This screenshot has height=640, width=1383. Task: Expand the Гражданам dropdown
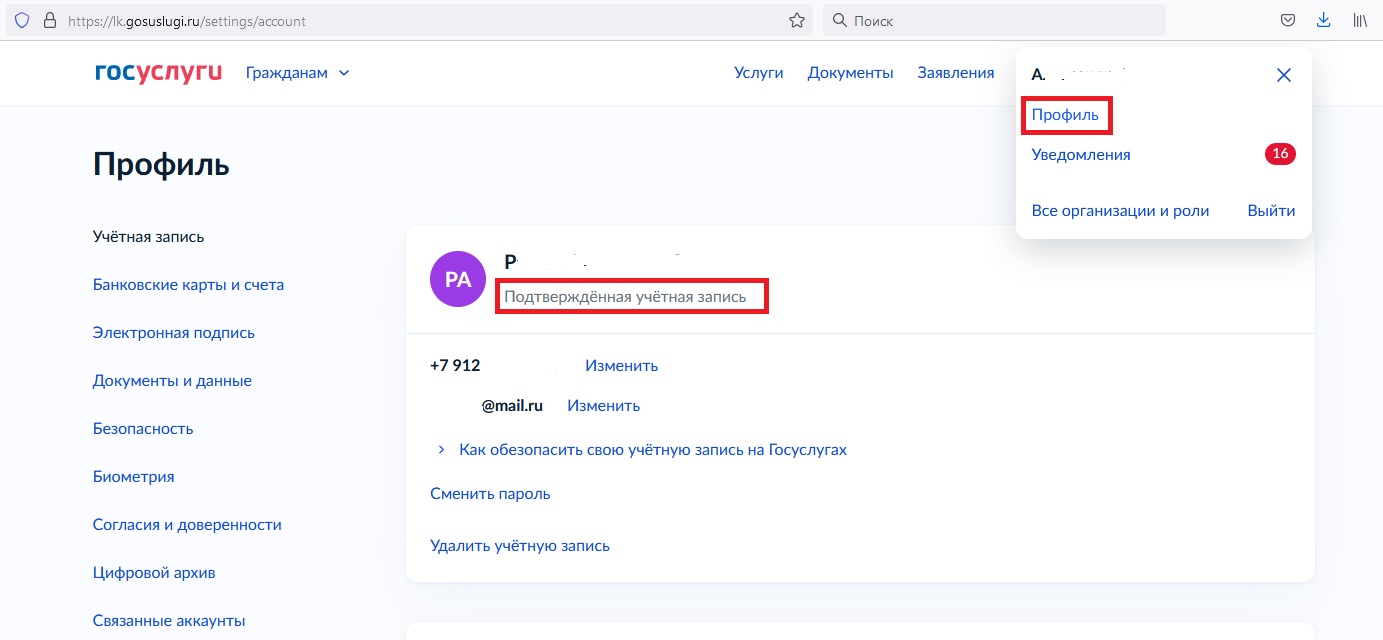(298, 72)
